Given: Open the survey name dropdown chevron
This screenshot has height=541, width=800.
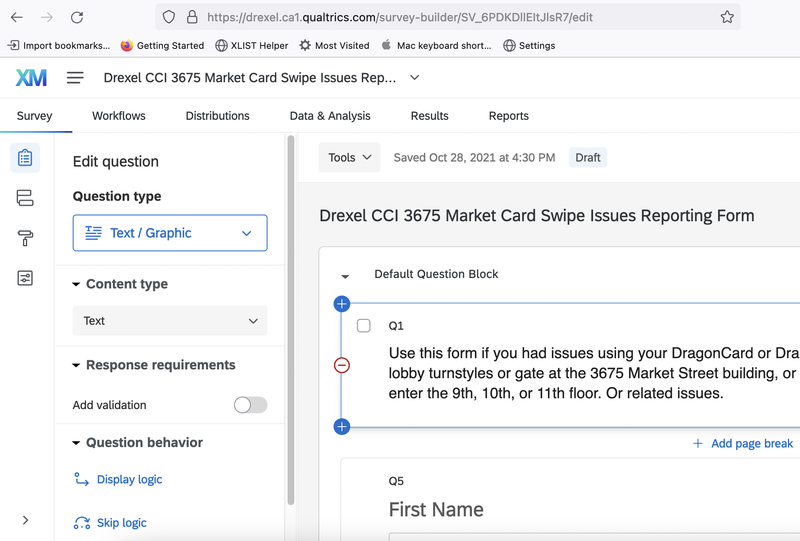Looking at the screenshot, I should (415, 78).
